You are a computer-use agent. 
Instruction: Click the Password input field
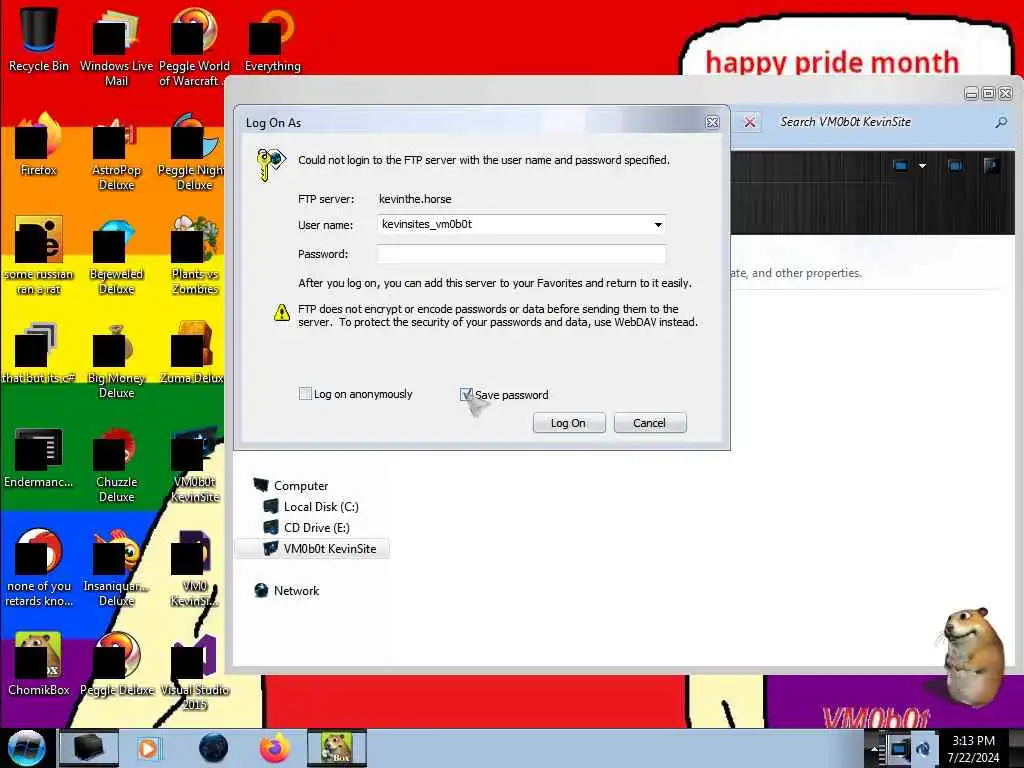pos(521,253)
